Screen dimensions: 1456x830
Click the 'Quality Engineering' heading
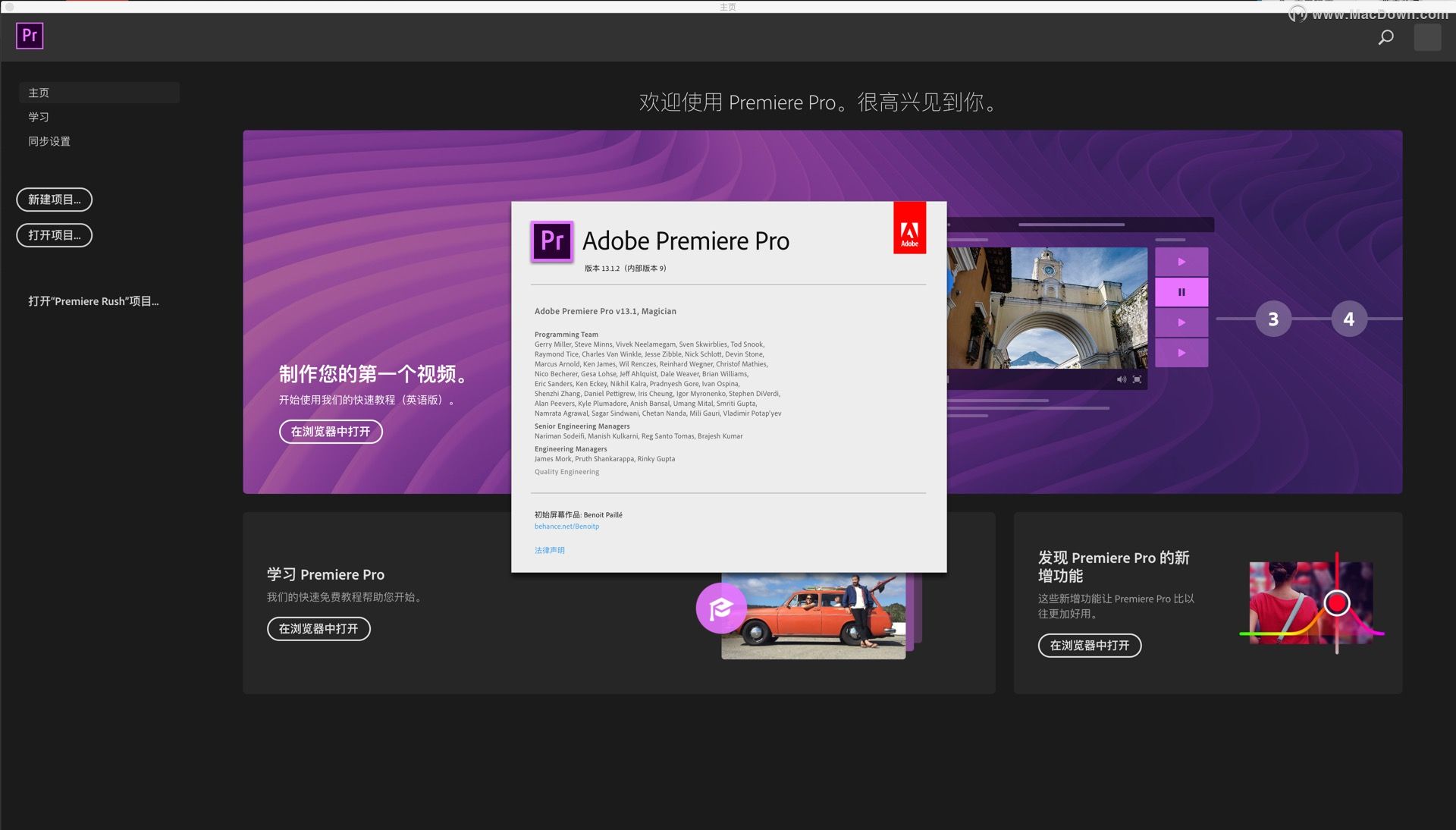[x=566, y=472]
